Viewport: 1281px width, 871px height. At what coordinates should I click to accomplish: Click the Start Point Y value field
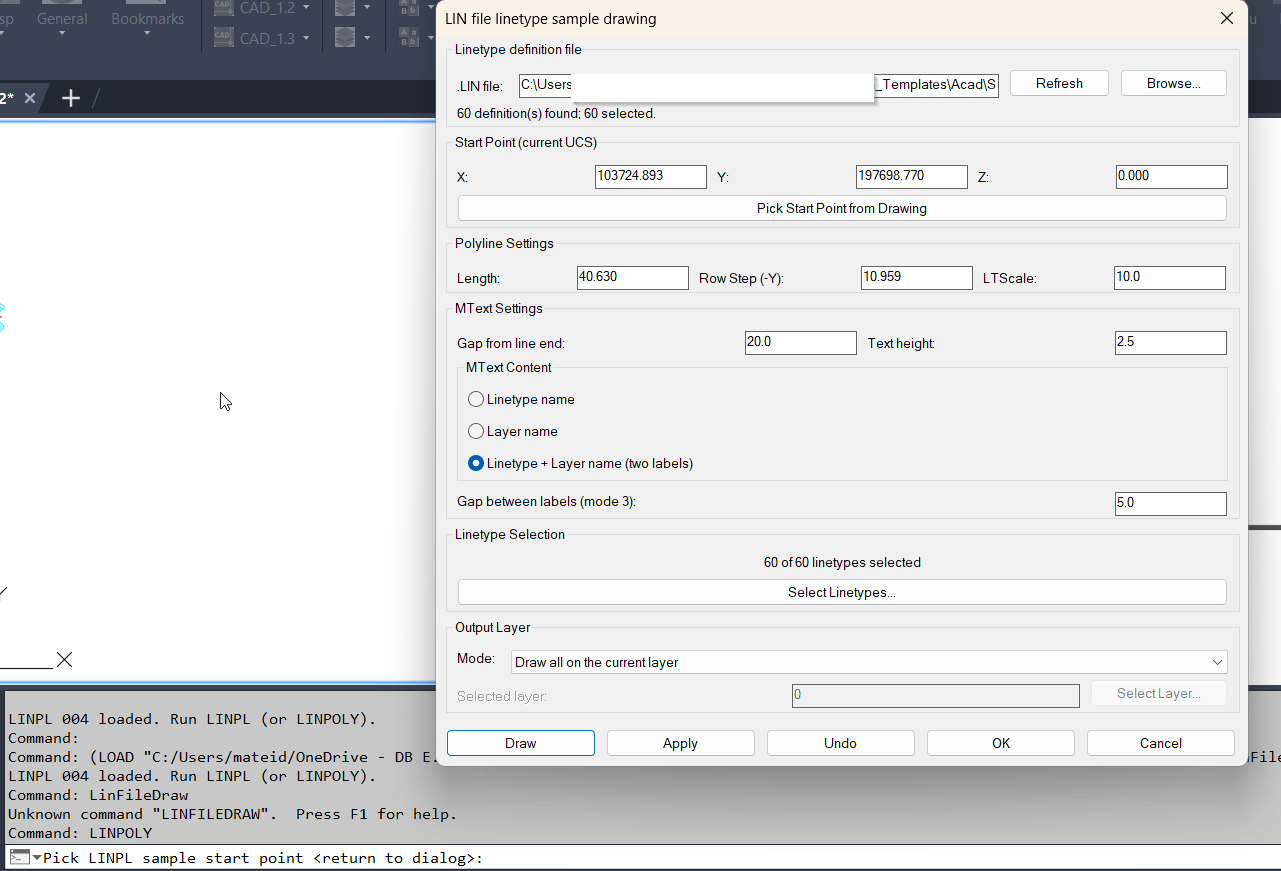(x=912, y=176)
